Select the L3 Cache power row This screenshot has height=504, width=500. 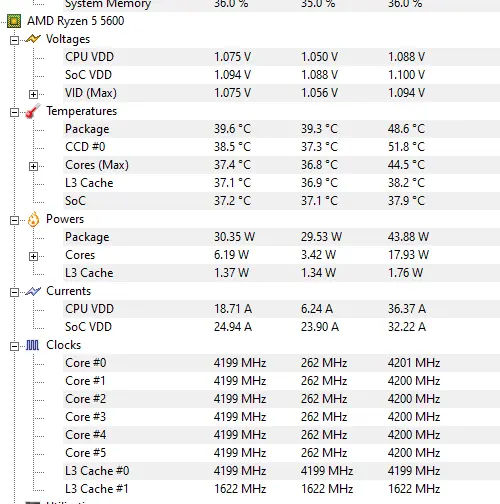[x=281, y=273]
